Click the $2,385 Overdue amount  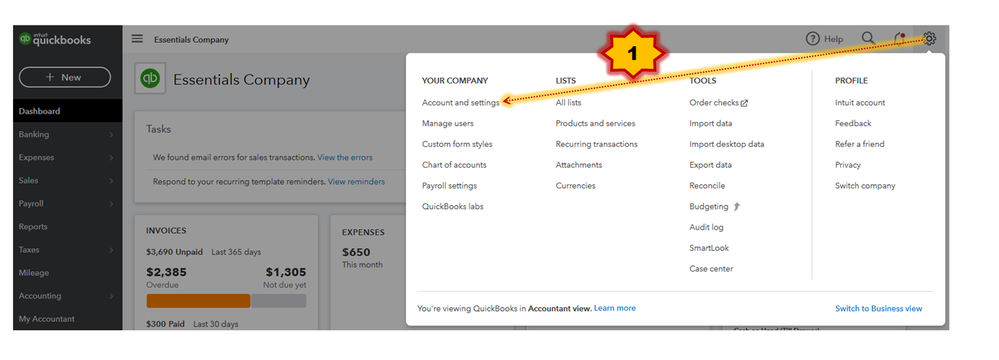coord(166,272)
